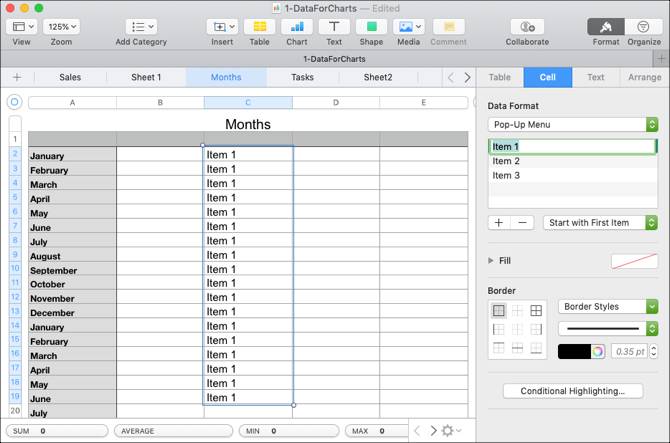Select the inside-borders layout icon

(517, 311)
